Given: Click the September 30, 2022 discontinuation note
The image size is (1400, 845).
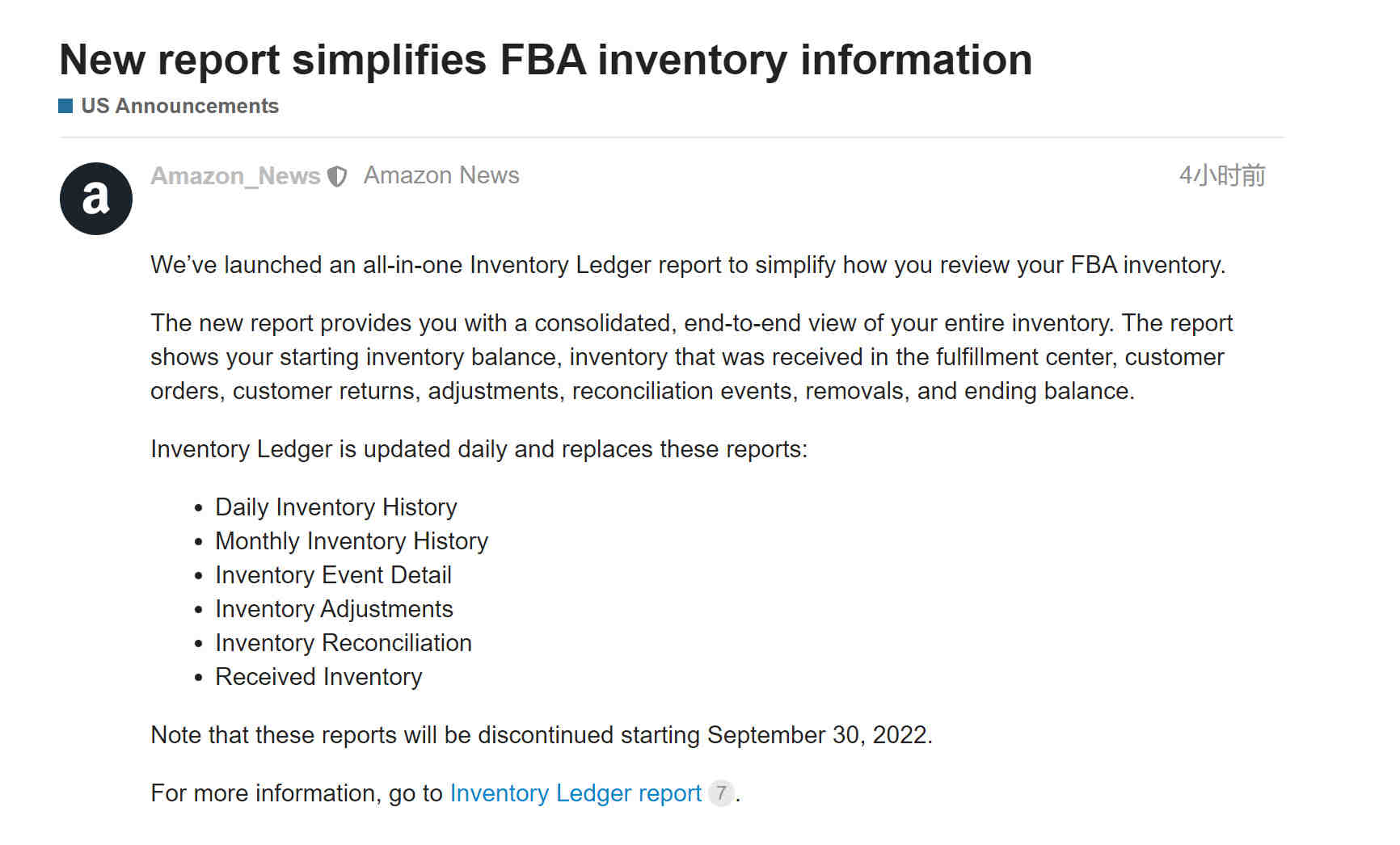Looking at the screenshot, I should 542,735.
